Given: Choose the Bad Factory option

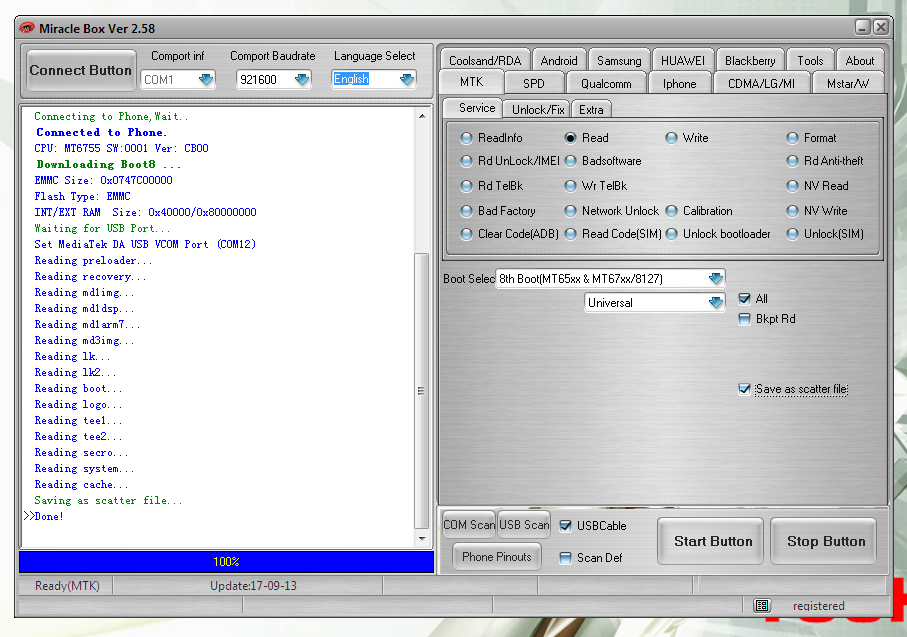Looking at the screenshot, I should pos(498,211).
